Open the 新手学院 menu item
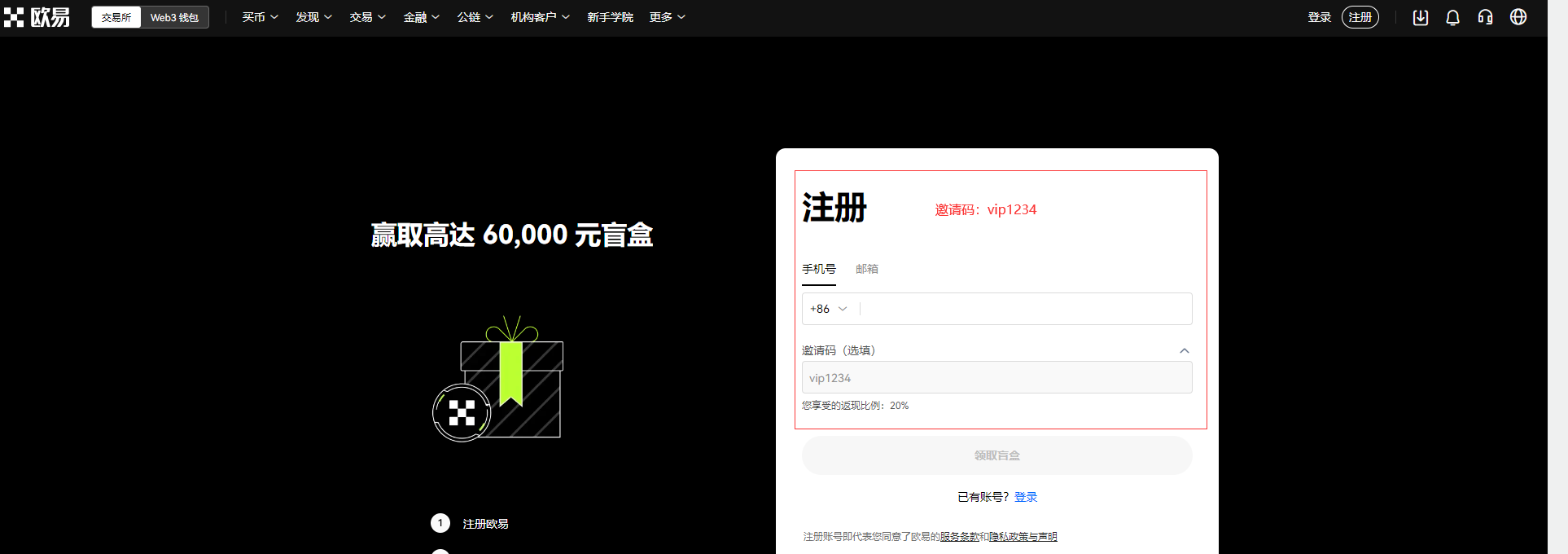1568x554 pixels. [610, 17]
